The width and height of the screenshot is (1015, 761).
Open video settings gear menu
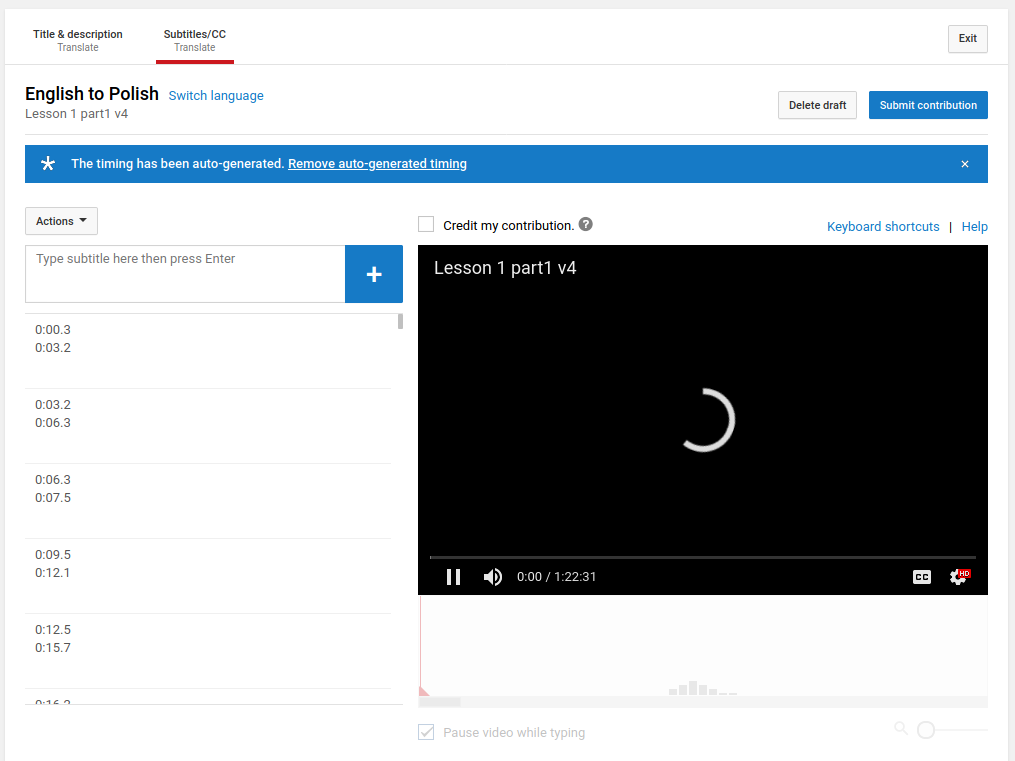958,577
